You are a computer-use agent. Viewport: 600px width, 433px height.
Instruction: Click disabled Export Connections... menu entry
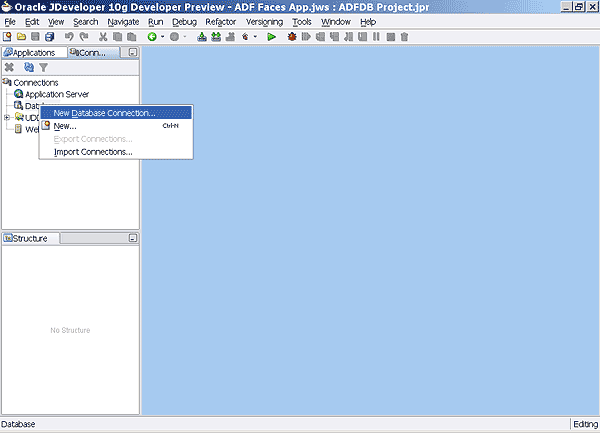[x=116, y=139]
